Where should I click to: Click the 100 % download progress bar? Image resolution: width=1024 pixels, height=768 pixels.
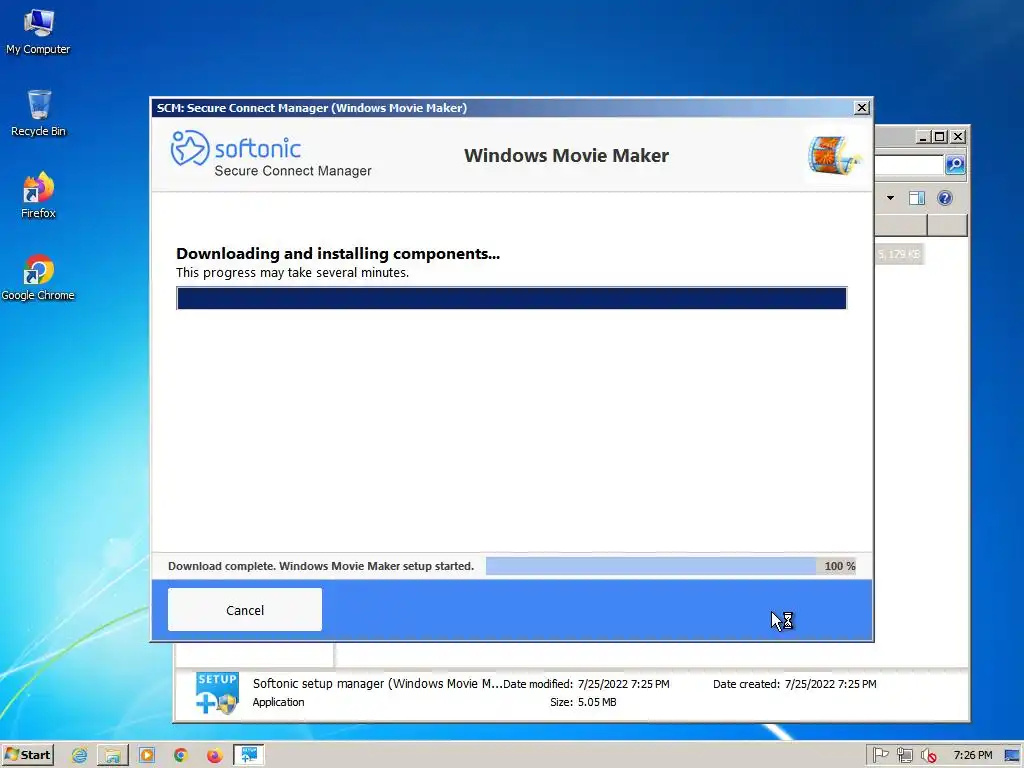(671, 566)
